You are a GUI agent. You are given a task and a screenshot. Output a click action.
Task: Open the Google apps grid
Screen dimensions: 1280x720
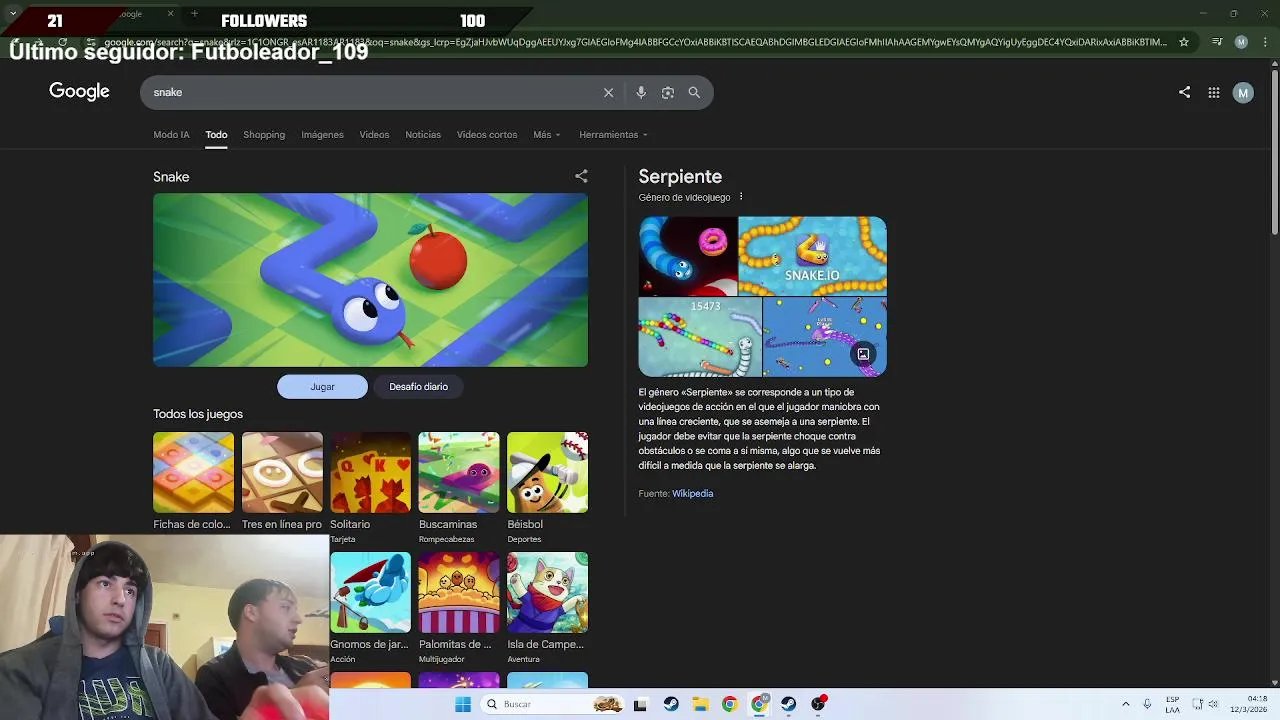click(x=1213, y=92)
